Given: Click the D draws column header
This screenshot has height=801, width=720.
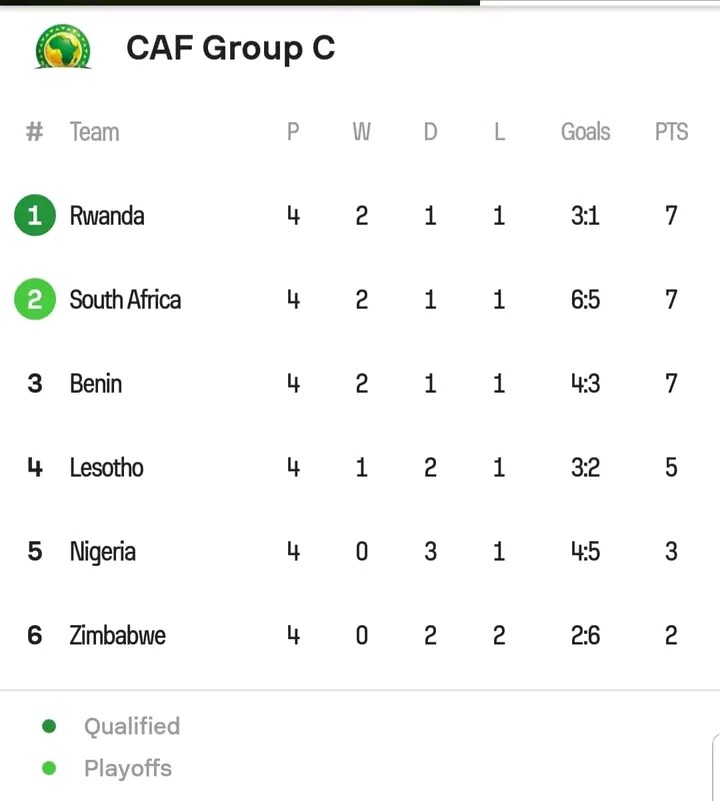Looking at the screenshot, I should tap(431, 132).
